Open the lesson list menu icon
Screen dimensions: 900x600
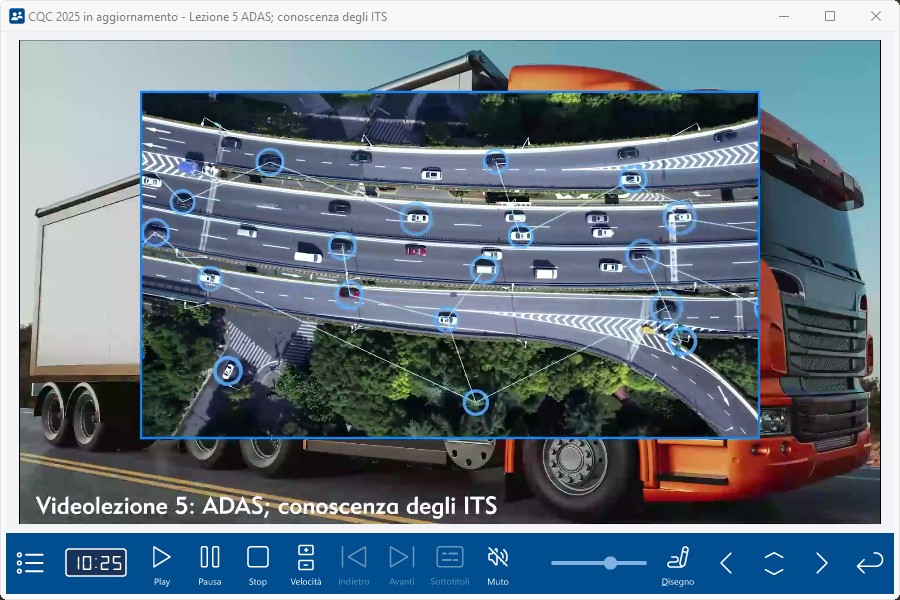30,563
